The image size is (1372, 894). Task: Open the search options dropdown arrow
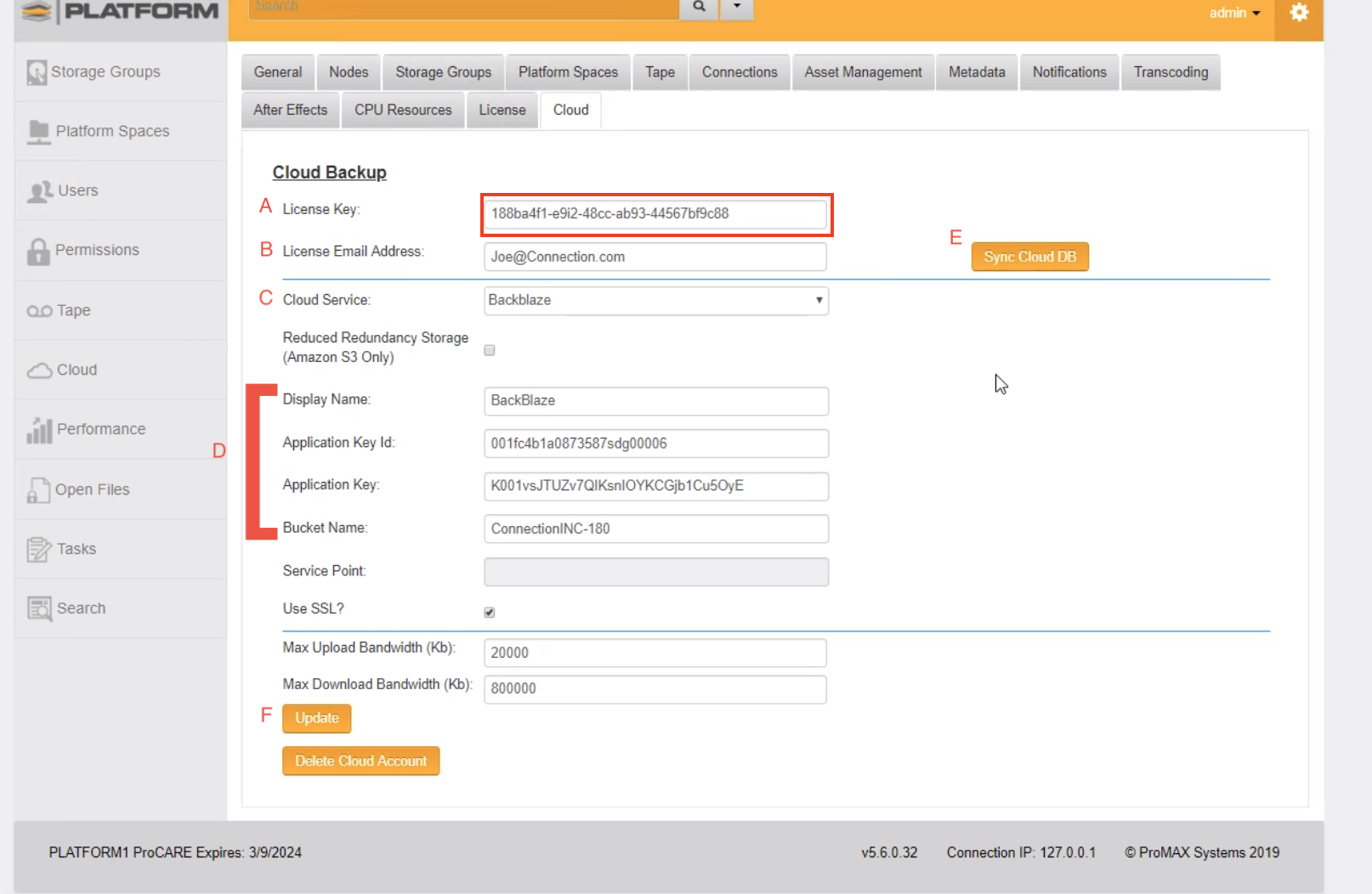[x=737, y=7]
